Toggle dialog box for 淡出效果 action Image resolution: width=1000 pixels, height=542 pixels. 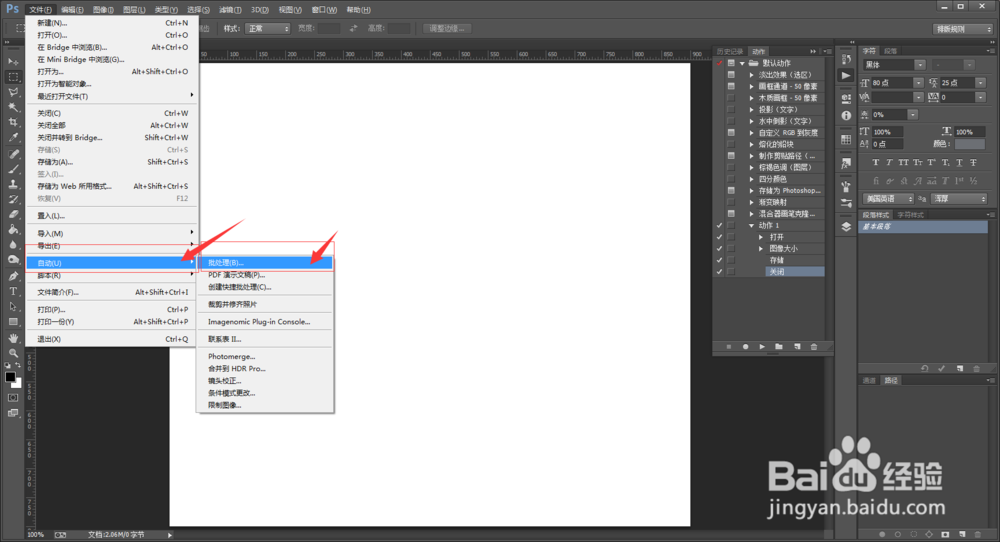click(732, 75)
